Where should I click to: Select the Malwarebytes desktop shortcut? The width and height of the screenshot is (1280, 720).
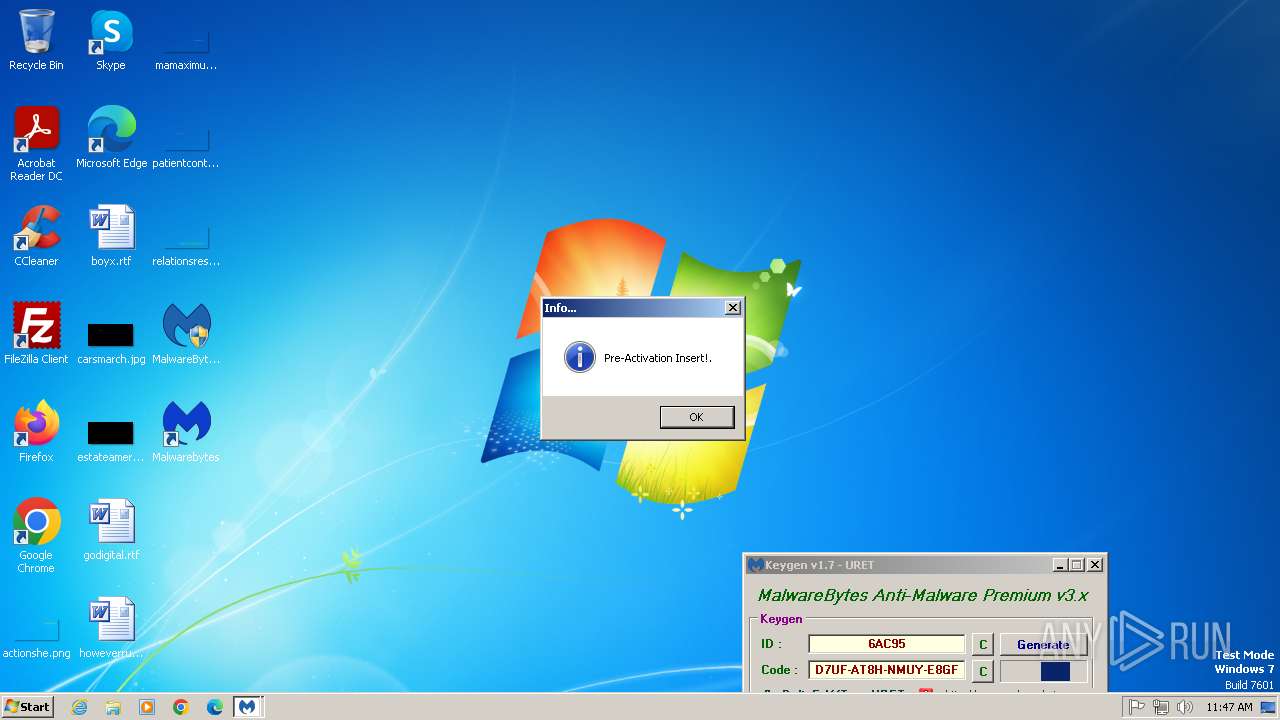coord(186,432)
